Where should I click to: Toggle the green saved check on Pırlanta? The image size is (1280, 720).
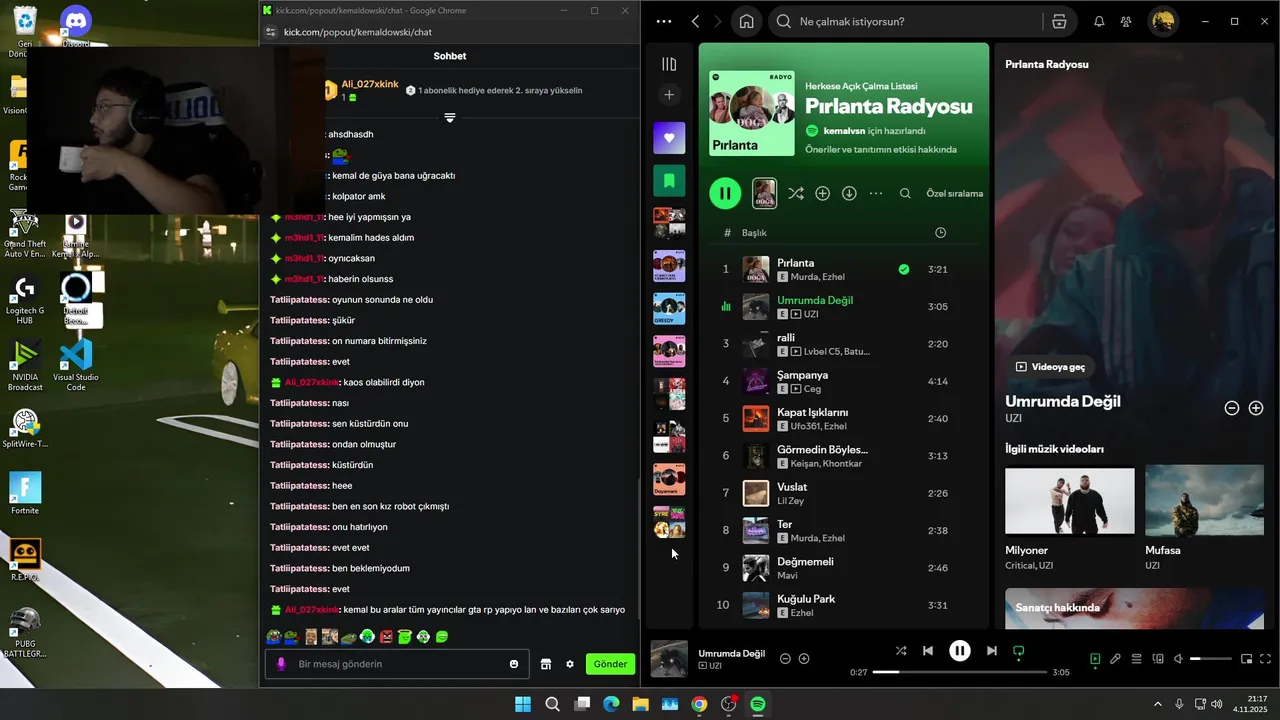(904, 269)
